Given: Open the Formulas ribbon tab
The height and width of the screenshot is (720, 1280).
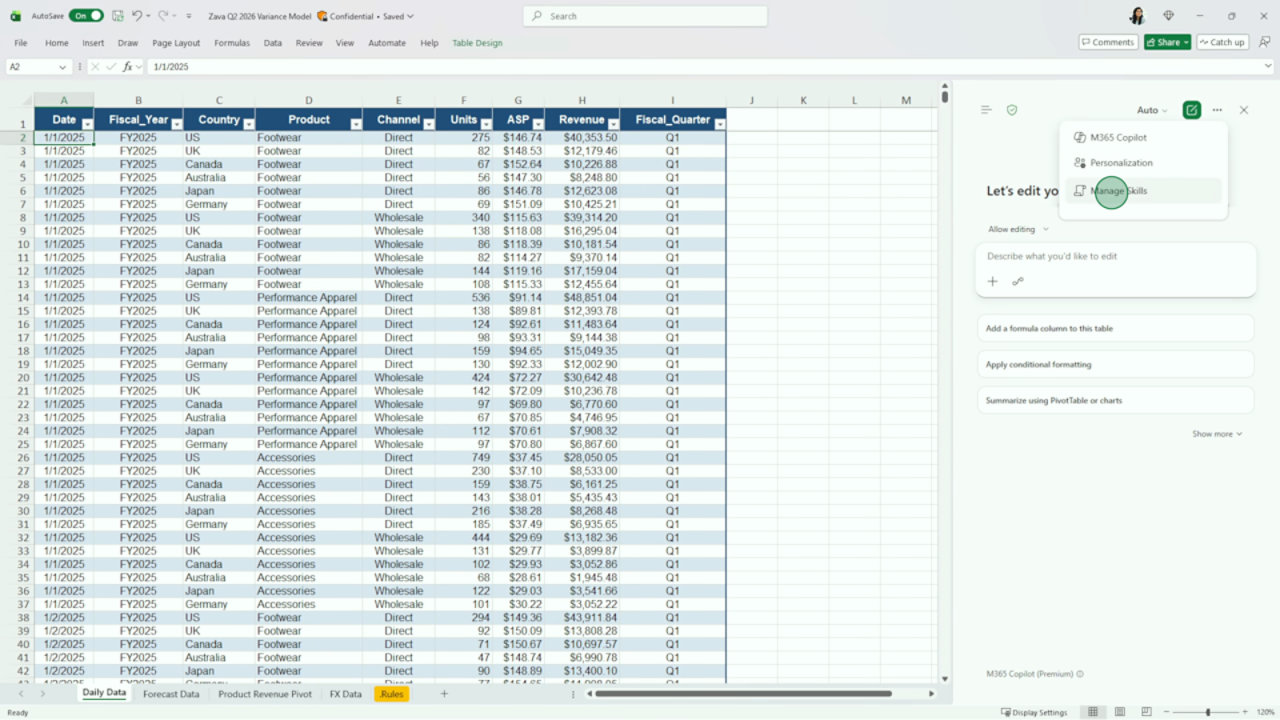Looking at the screenshot, I should pyautogui.click(x=232, y=43).
